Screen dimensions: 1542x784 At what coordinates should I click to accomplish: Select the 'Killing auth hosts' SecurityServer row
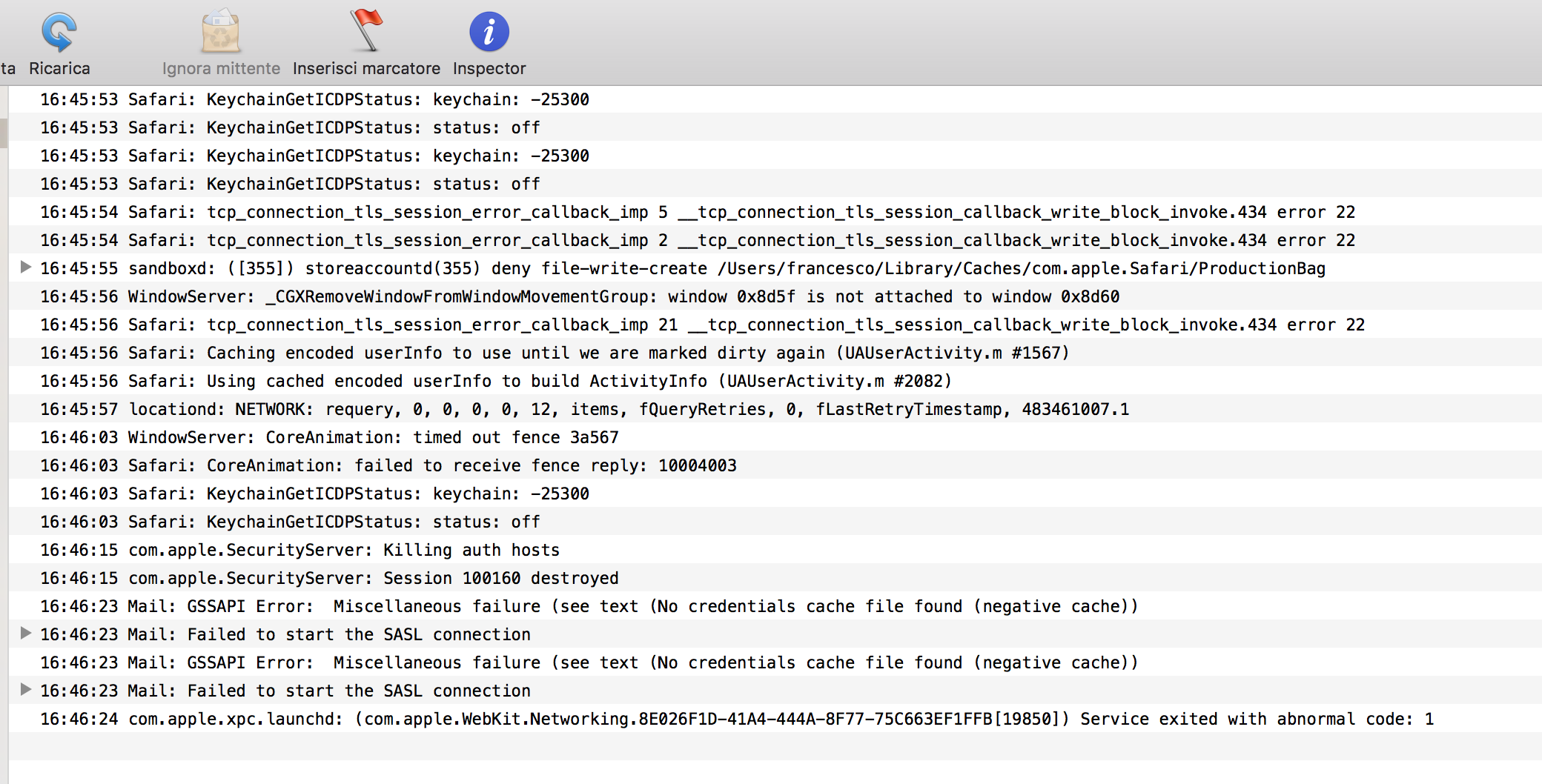pyautogui.click(x=775, y=550)
